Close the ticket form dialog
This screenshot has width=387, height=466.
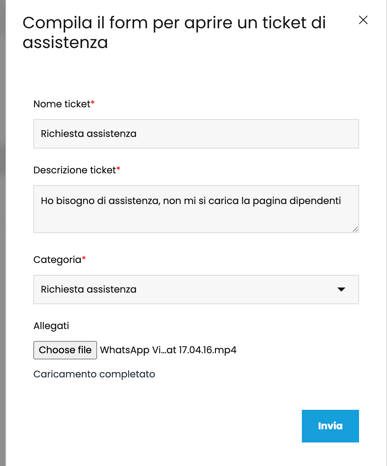[x=363, y=20]
